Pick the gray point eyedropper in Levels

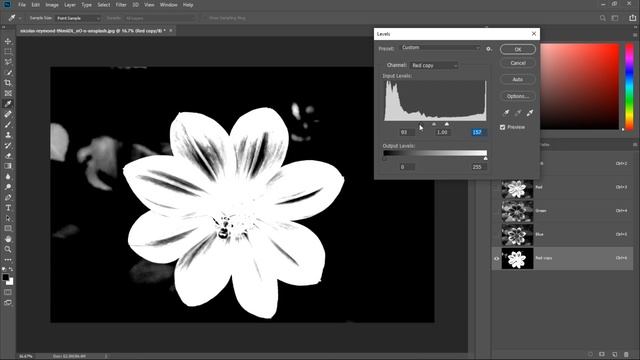(518, 113)
